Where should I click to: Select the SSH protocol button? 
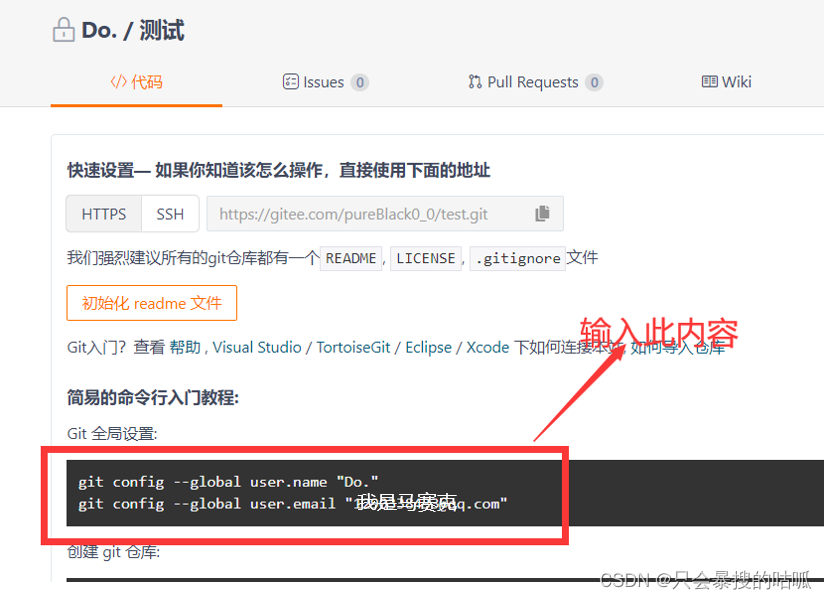[x=170, y=214]
